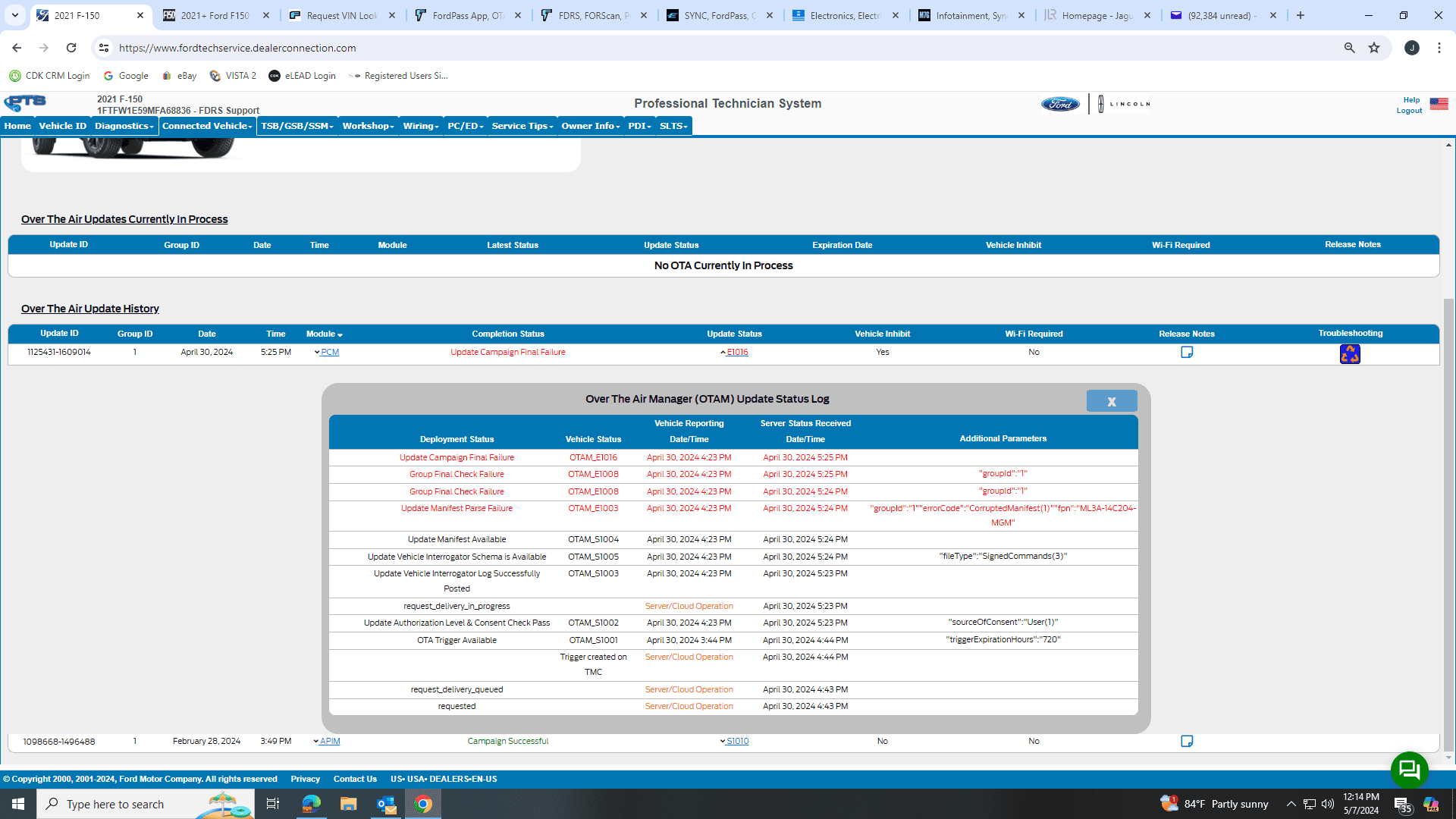Close the OTAM Update Status Log

pyautogui.click(x=1111, y=401)
